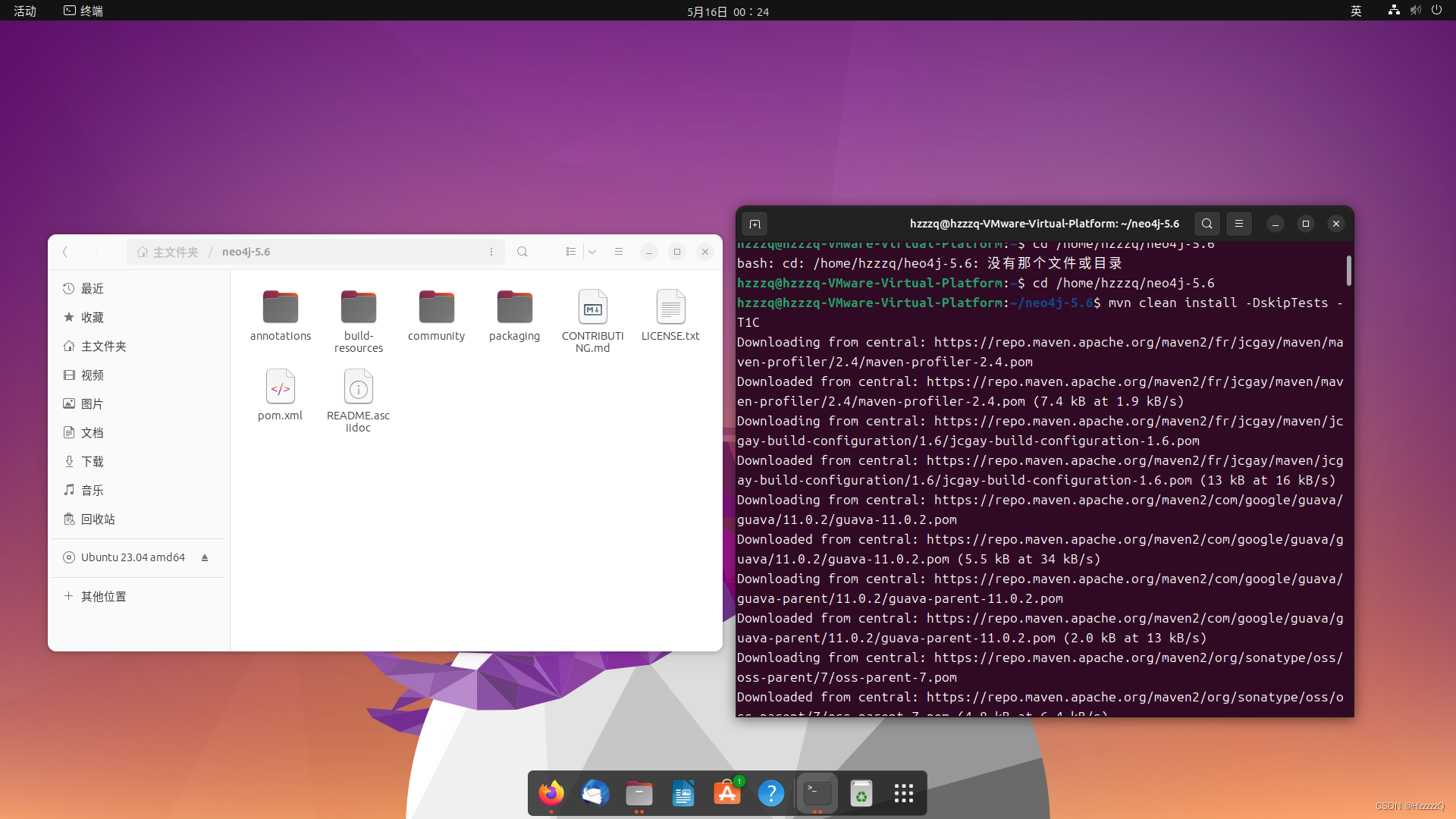The height and width of the screenshot is (819, 1456).
Task: Launch Thunderbird from the dock
Action: pos(595,794)
